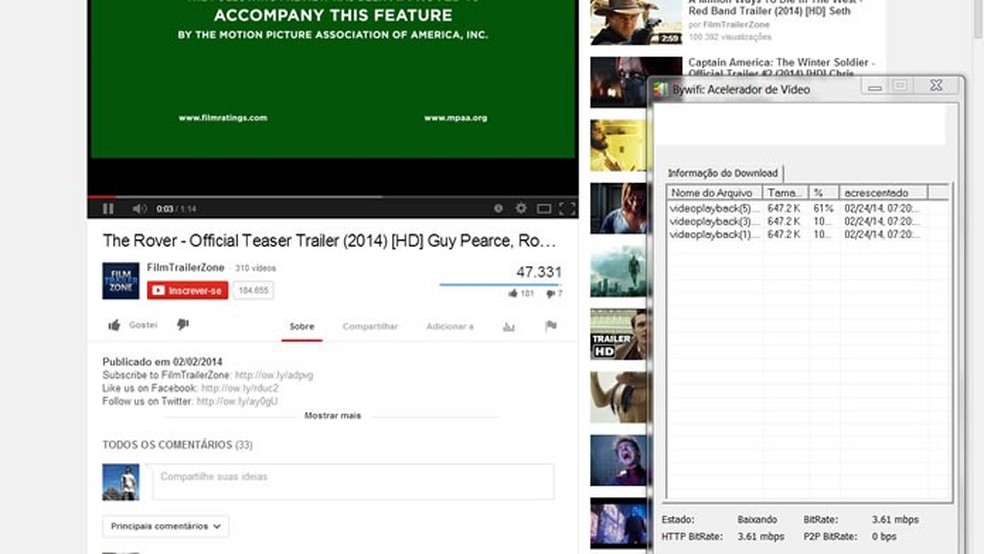Click the 47.331 view count
The width and height of the screenshot is (984, 554).
coord(538,272)
